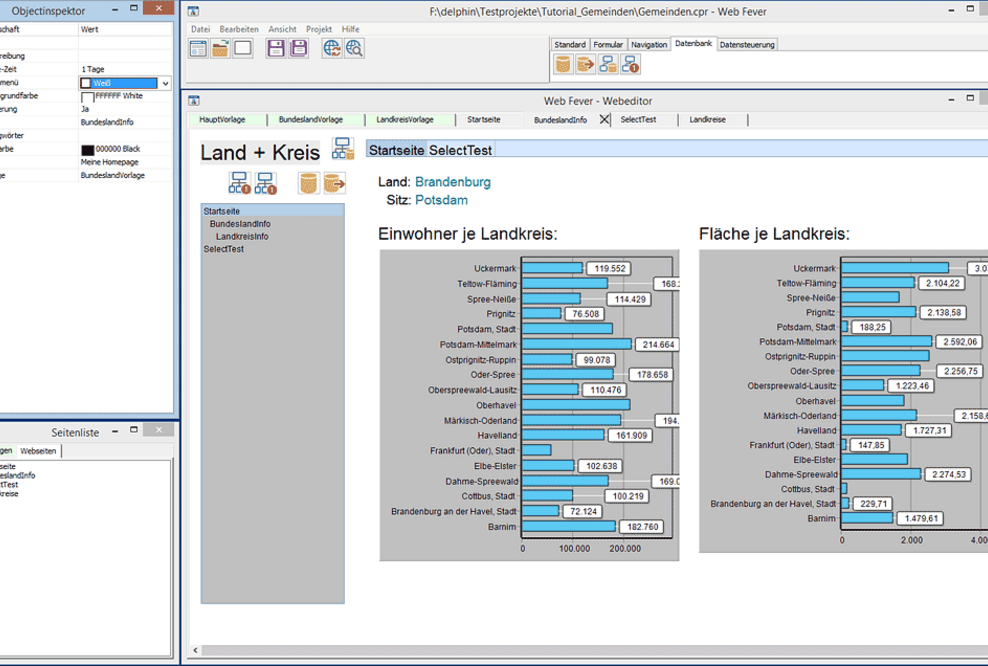The width and height of the screenshot is (988, 666).
Task: Open preview via the globe-with-magnifier icon
Action: (x=354, y=48)
